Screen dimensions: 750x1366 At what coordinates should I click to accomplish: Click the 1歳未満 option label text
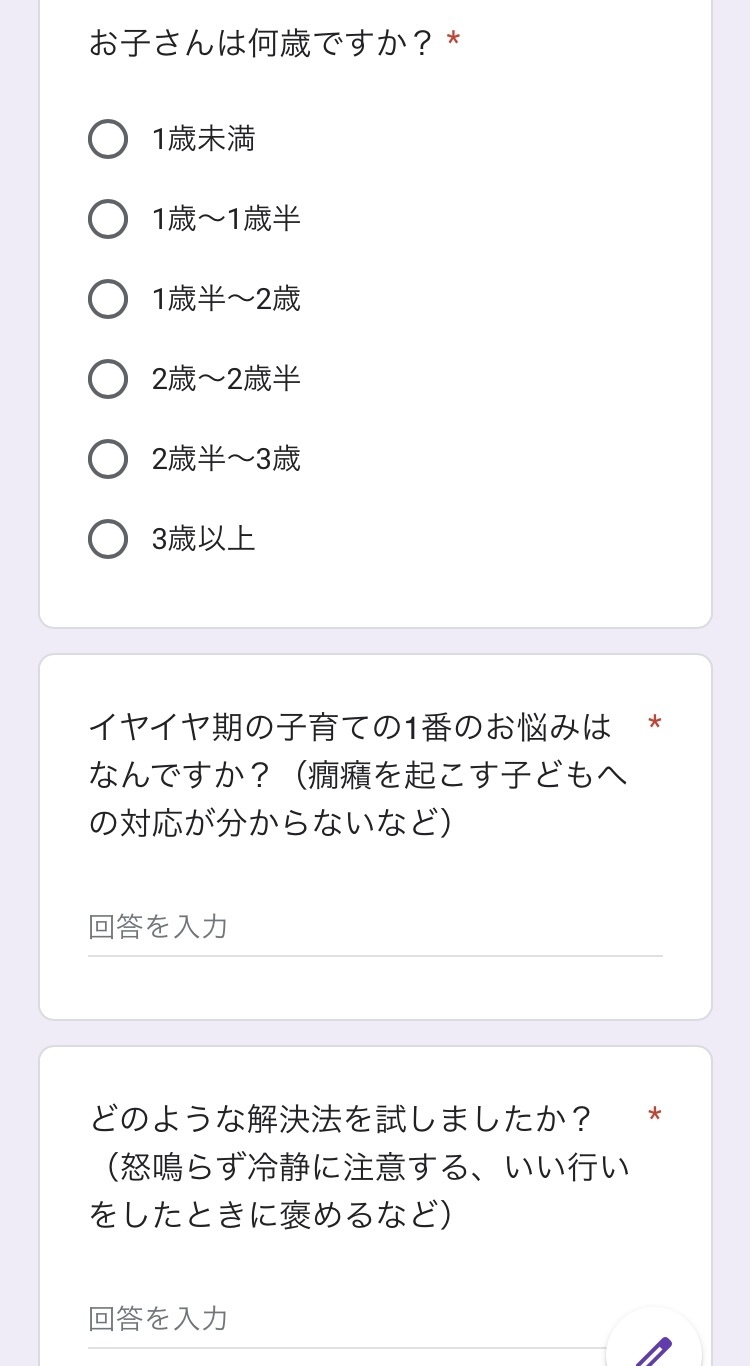(x=203, y=139)
